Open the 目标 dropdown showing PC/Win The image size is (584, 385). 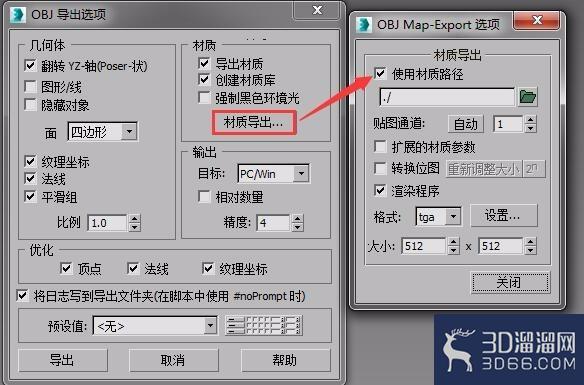coord(273,174)
